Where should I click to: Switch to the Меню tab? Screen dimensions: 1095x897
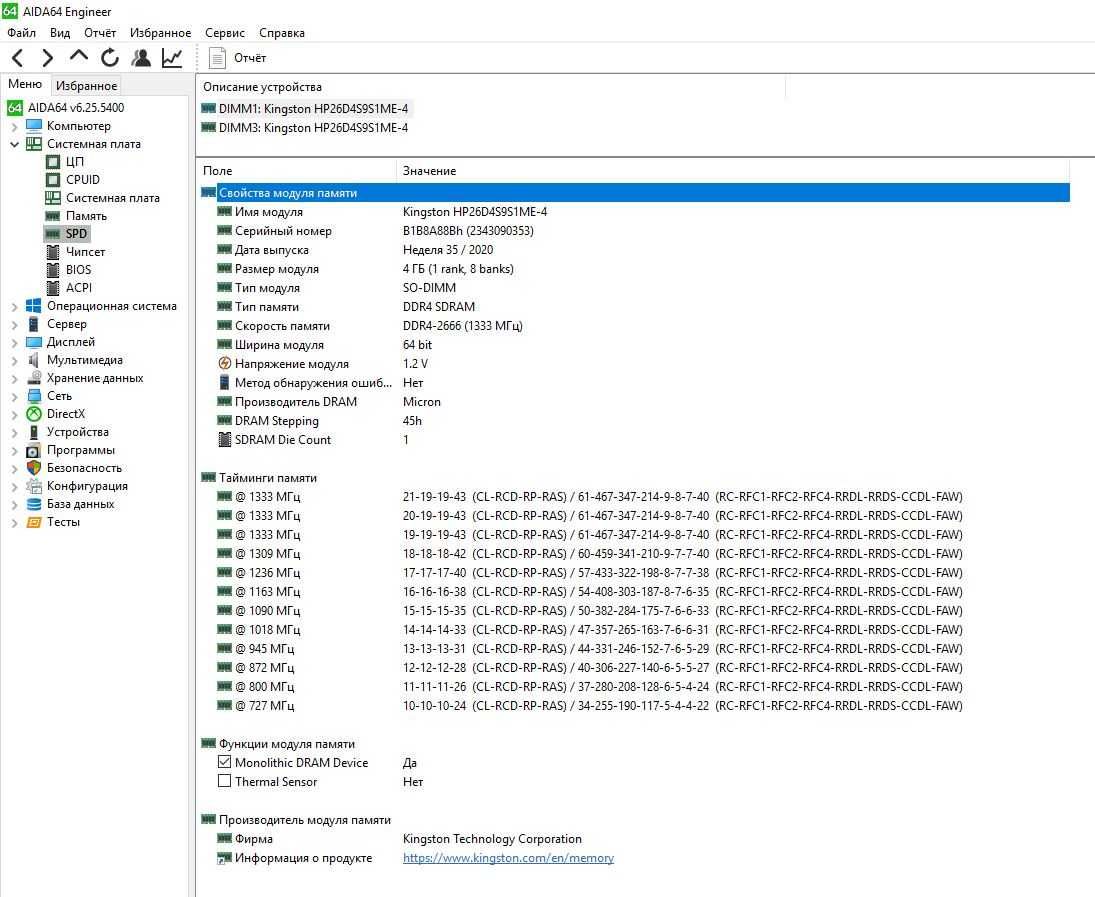tap(25, 84)
